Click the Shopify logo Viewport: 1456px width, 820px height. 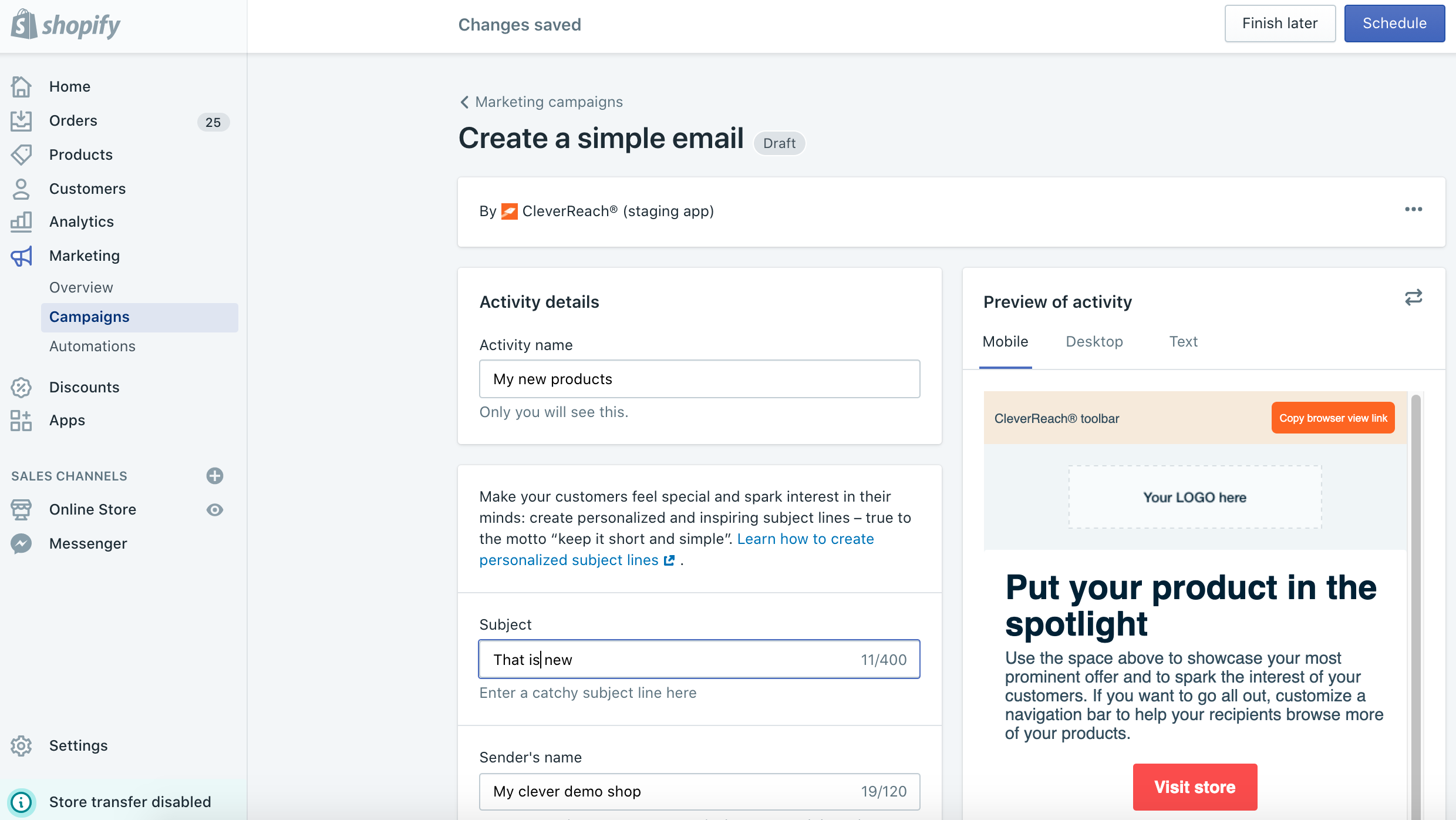[x=66, y=25]
